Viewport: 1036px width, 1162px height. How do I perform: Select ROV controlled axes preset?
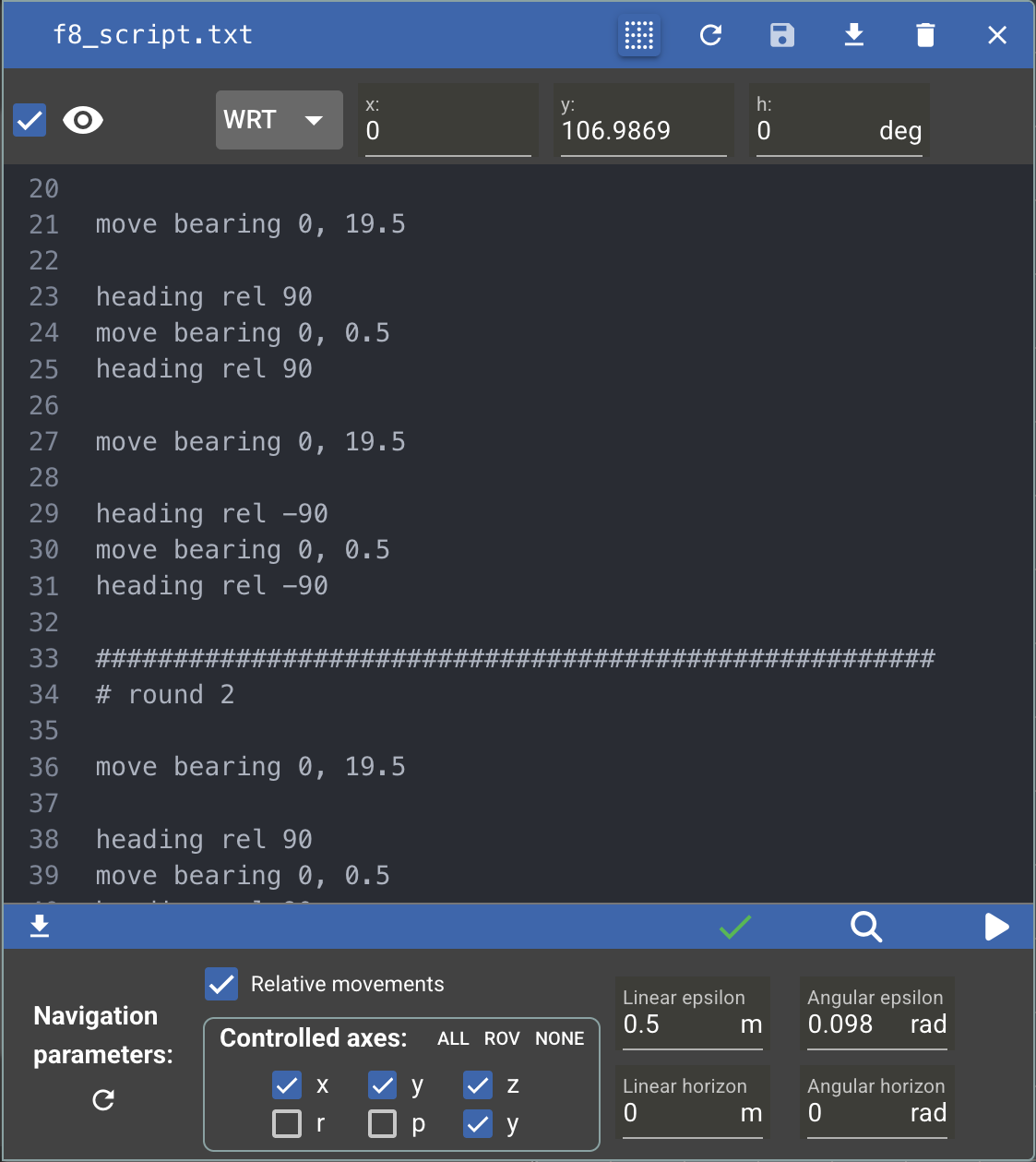coord(502,1039)
